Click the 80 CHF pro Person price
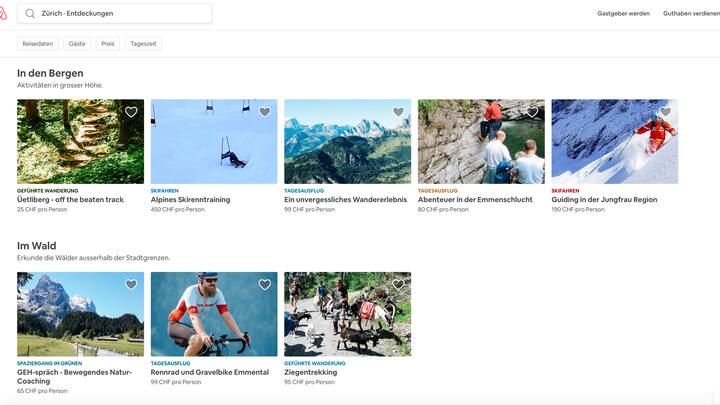 (x=443, y=209)
